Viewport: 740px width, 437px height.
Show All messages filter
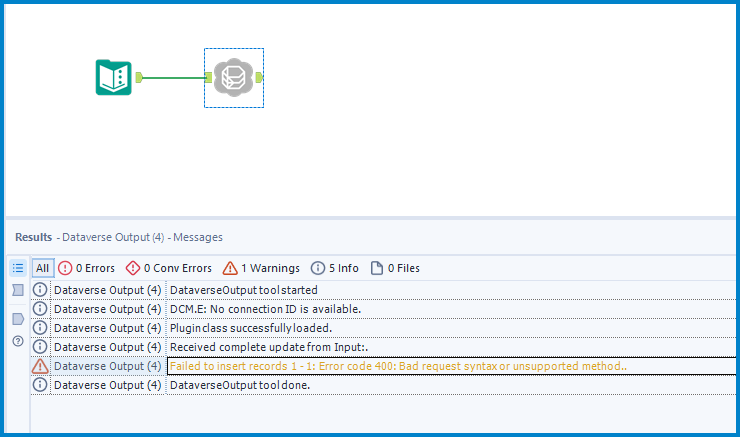point(42,268)
